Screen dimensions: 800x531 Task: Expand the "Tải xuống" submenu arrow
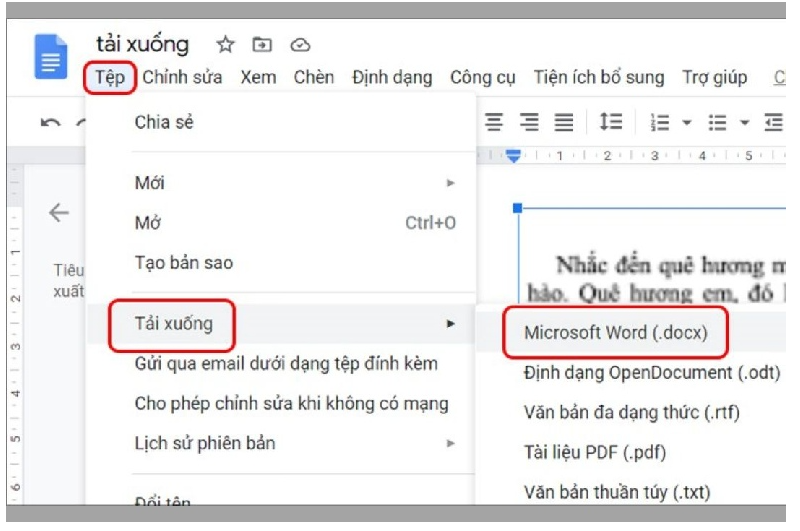click(x=450, y=323)
